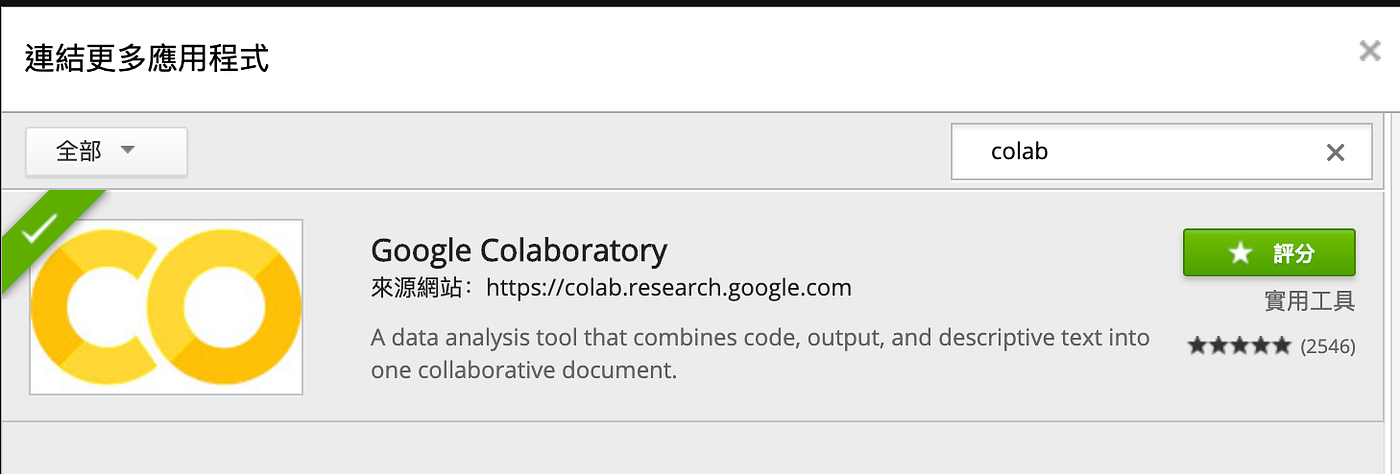Open the Colaboratory logo thumbnail
Viewport: 1400px width, 474px height.
pos(166,307)
